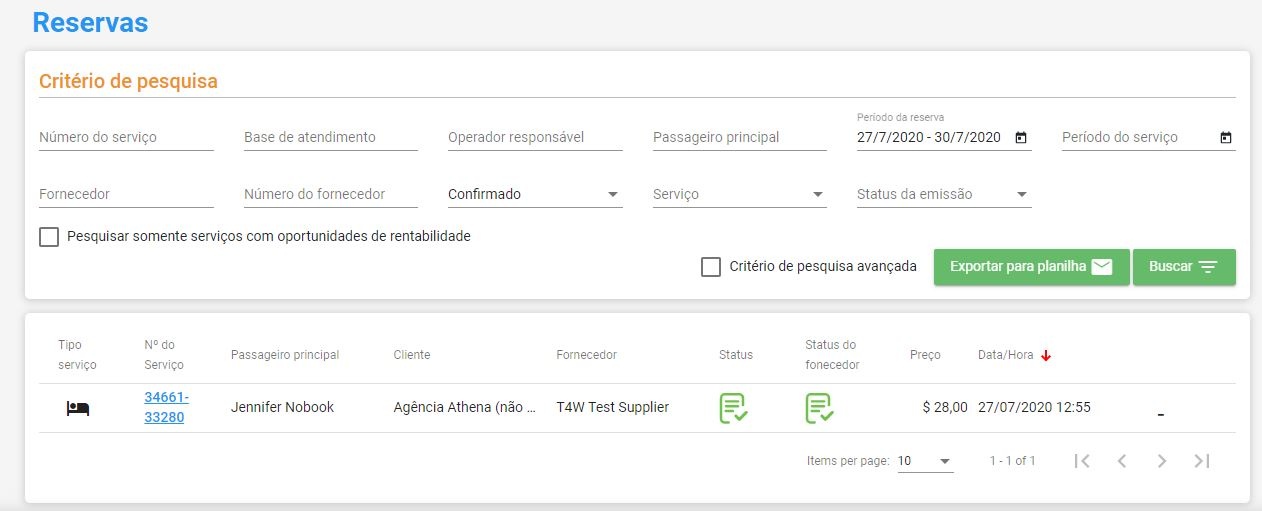Open the Confirmado status dropdown

coord(535,194)
